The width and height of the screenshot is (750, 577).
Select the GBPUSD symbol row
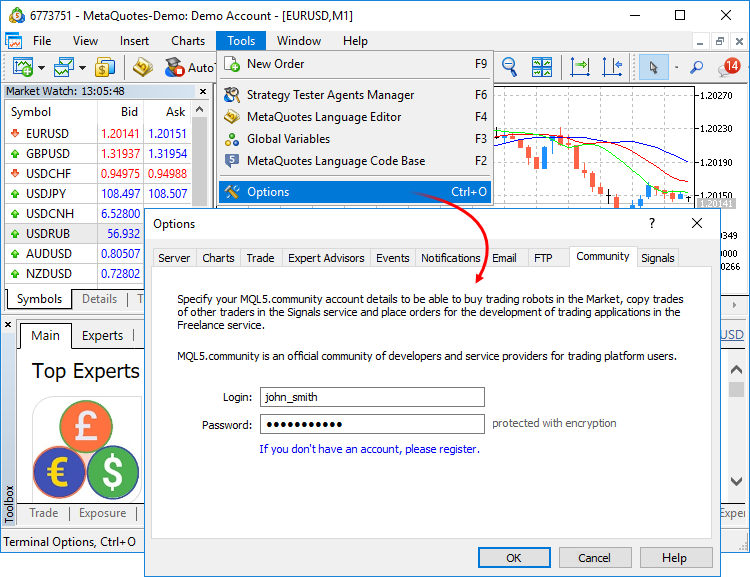pyautogui.click(x=98, y=154)
